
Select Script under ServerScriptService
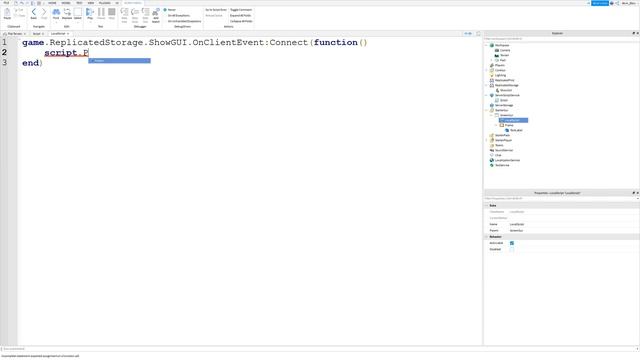tap(504, 100)
